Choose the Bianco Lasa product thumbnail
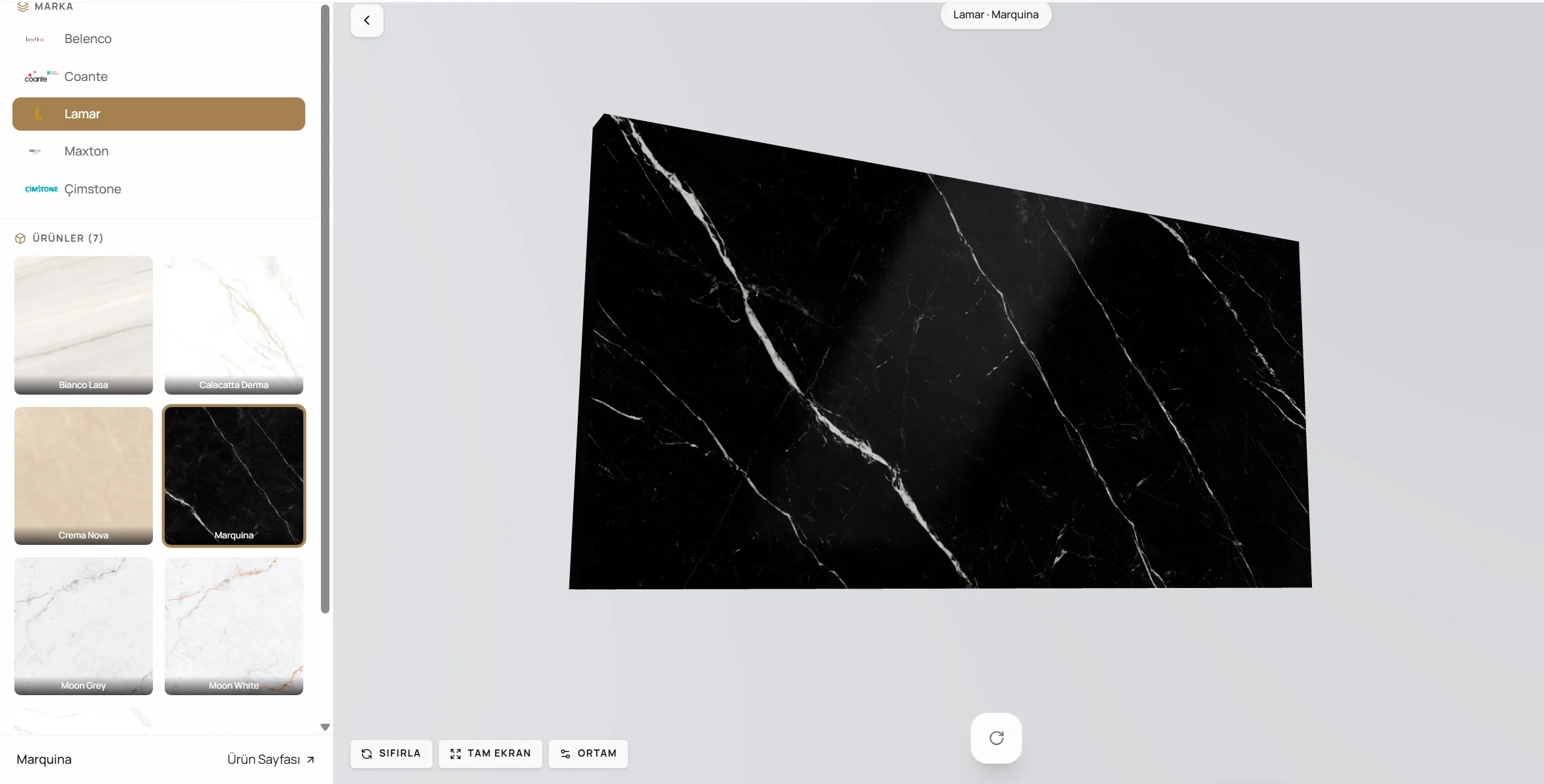Image resolution: width=1544 pixels, height=784 pixels. (x=84, y=325)
